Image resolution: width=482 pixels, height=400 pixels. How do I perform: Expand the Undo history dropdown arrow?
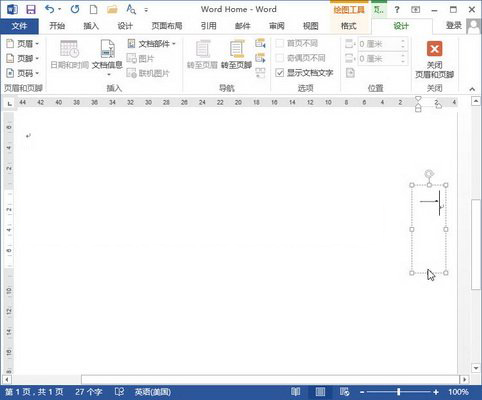point(59,9)
